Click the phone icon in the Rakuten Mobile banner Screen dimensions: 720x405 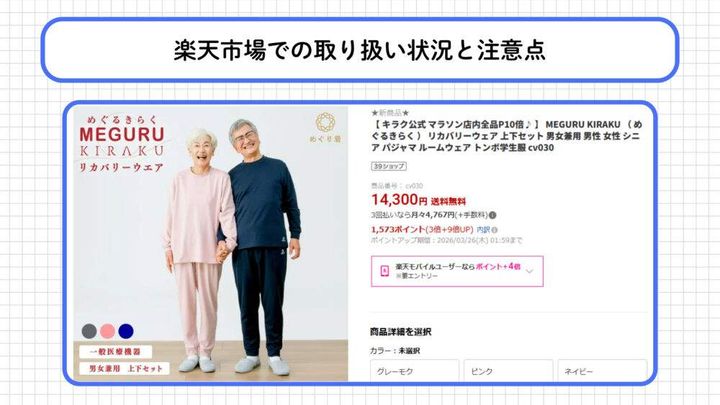384,271
